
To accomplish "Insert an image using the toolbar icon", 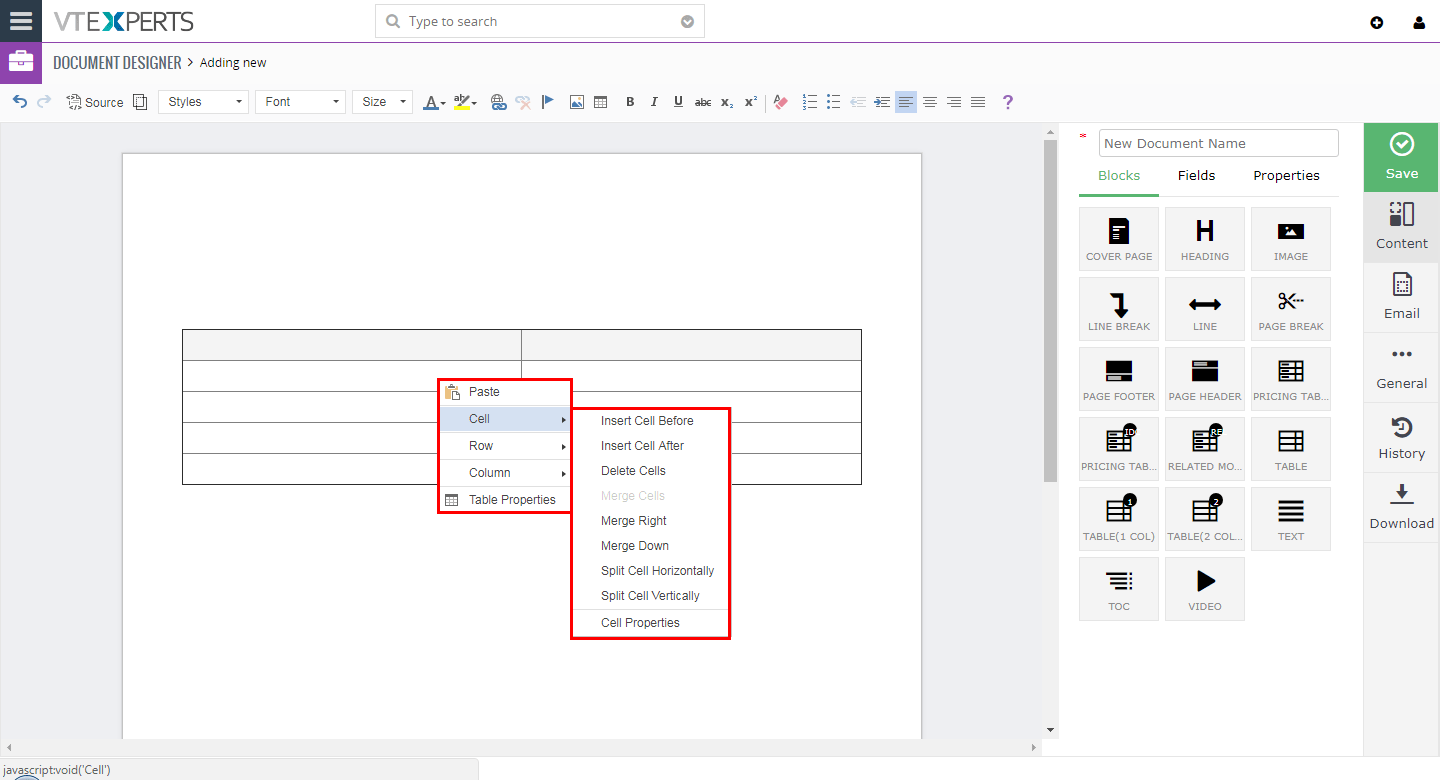I will tap(577, 101).
